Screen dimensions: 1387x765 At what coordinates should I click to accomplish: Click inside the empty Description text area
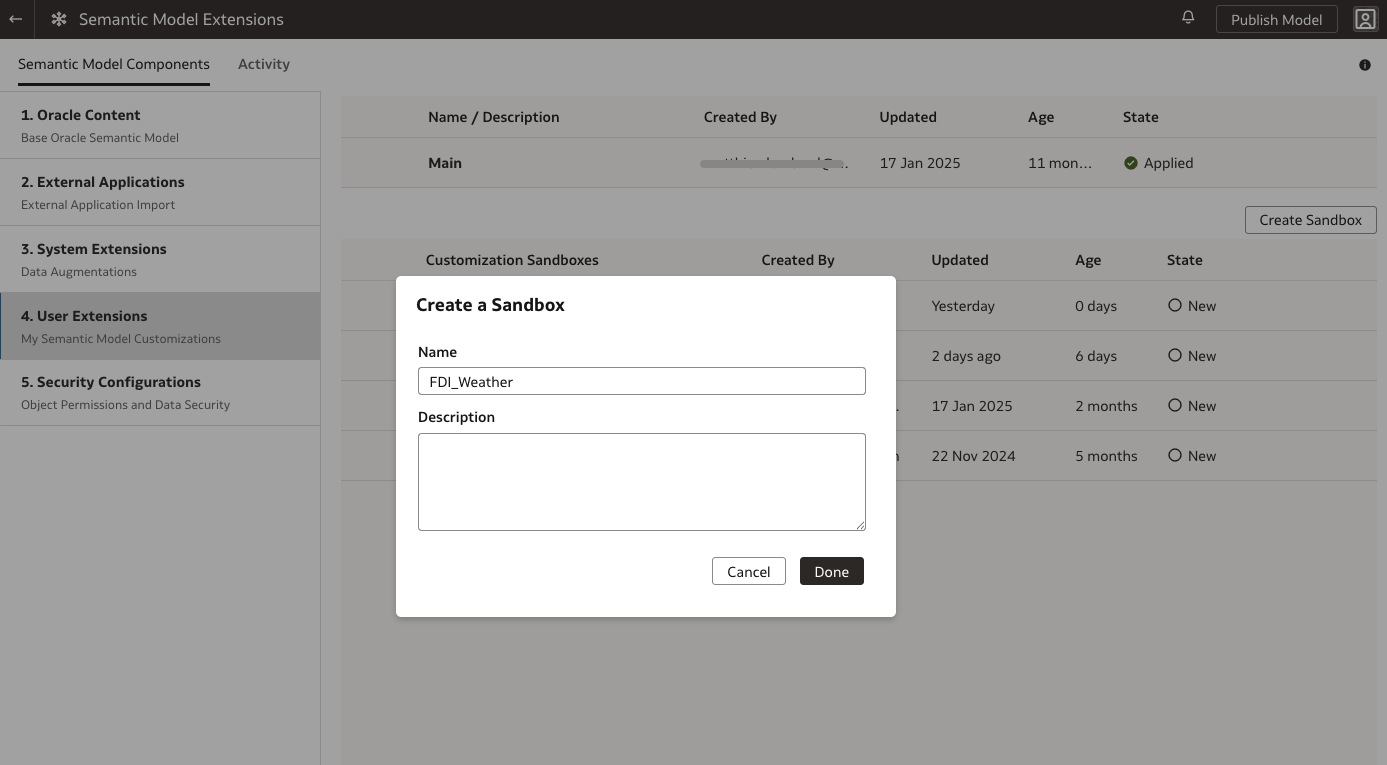(x=641, y=481)
